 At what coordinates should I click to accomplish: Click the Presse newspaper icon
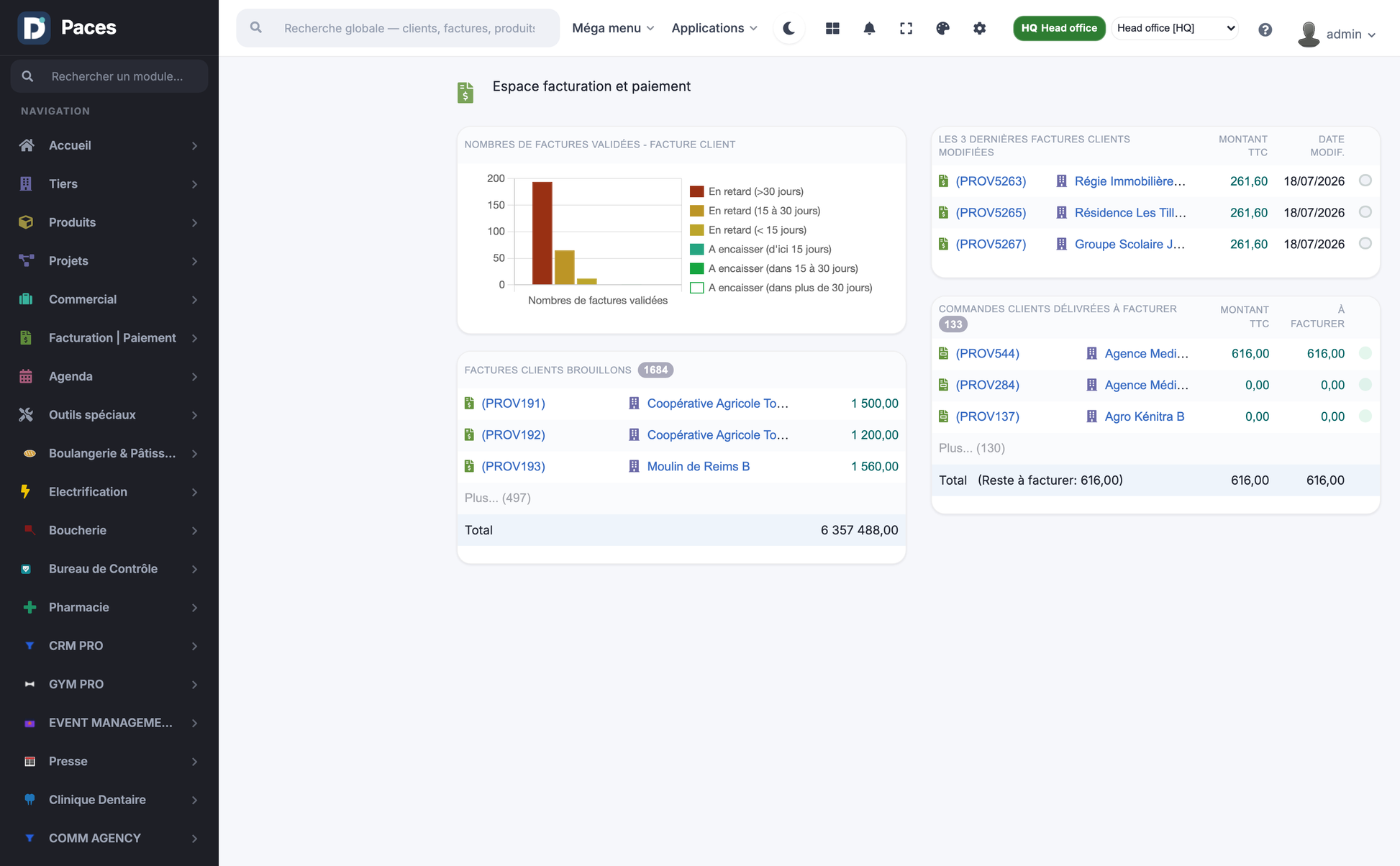[29, 761]
